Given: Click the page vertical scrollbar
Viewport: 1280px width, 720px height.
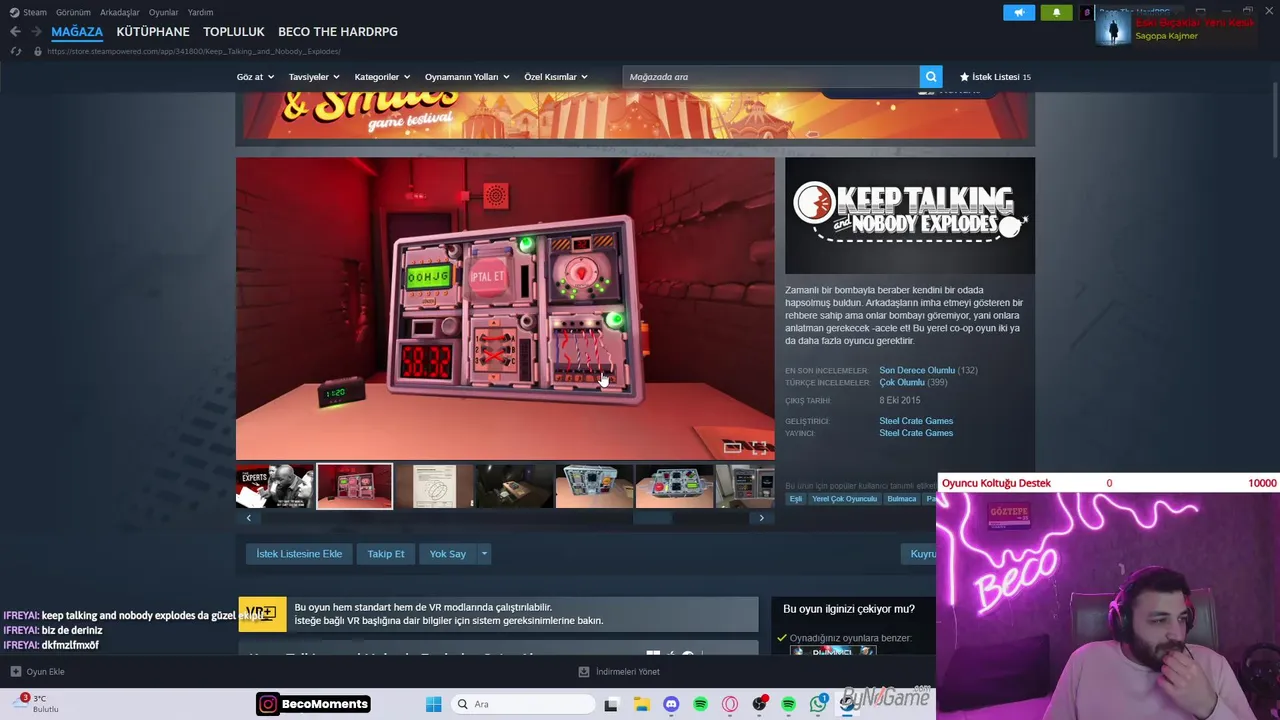Looking at the screenshot, I should tap(1274, 120).
